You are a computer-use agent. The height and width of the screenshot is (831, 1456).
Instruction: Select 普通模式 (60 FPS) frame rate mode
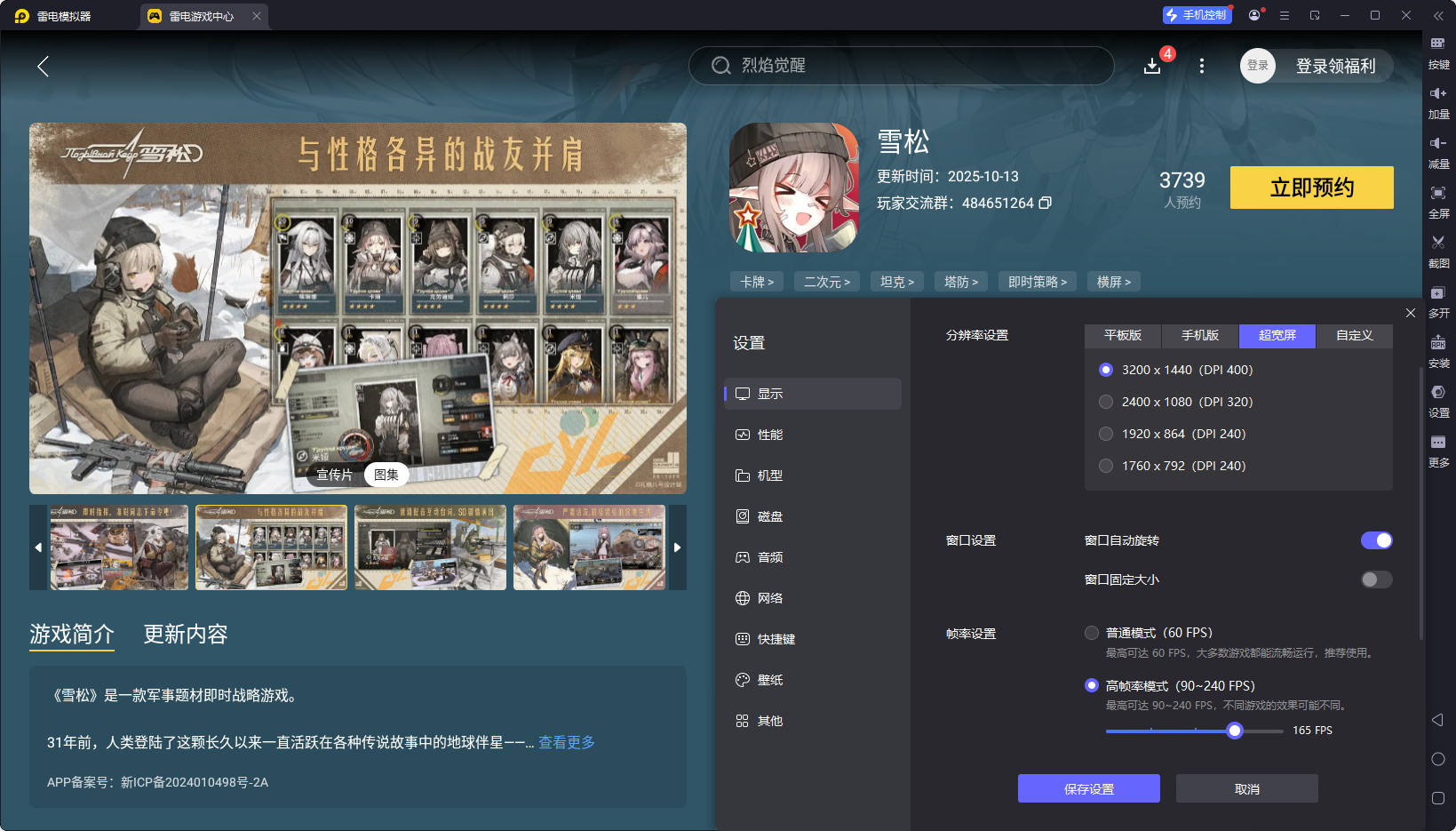click(1092, 633)
